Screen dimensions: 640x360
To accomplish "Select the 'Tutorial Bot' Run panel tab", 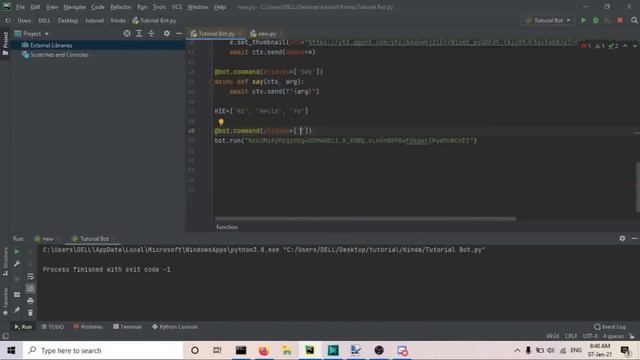I will click(94, 239).
